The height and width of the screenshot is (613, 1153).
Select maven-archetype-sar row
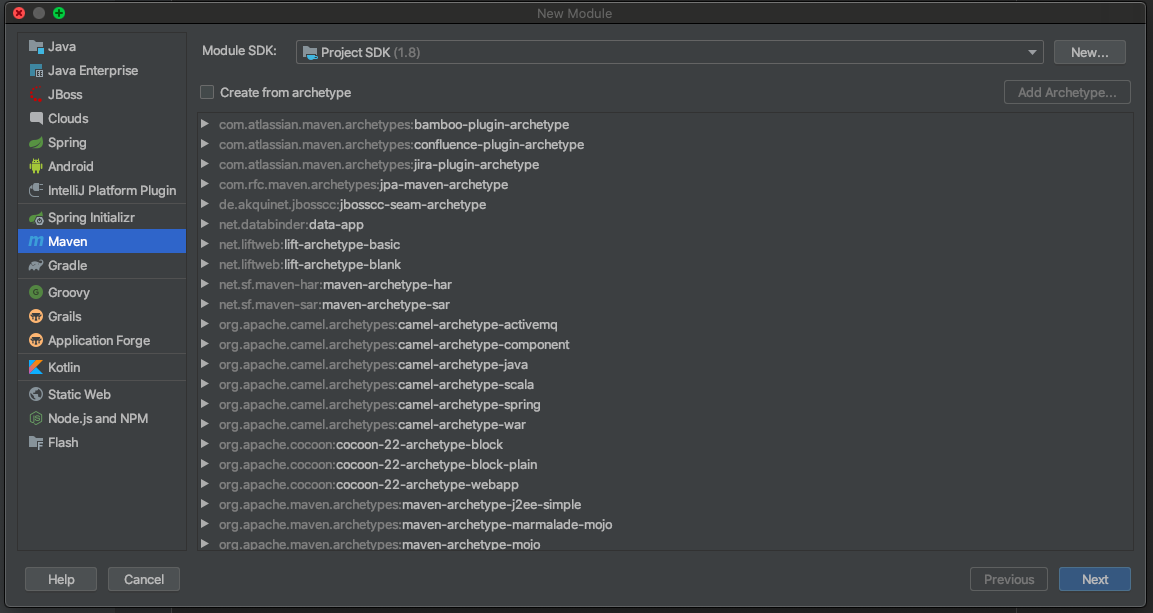pyautogui.click(x=665, y=304)
